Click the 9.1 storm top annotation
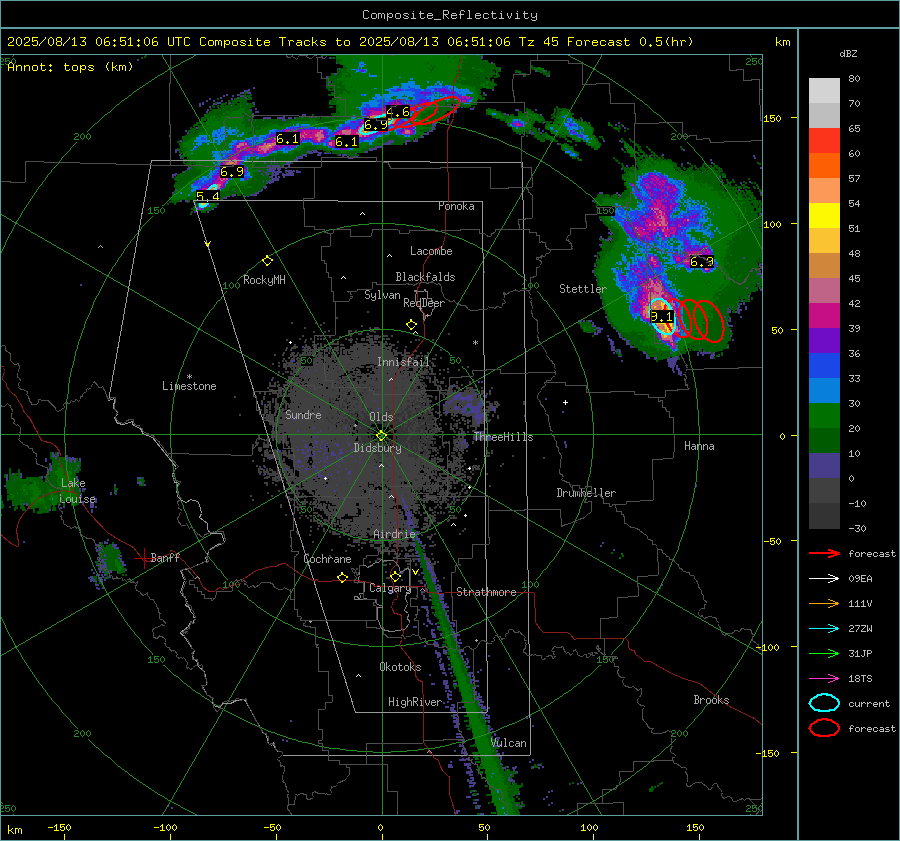 (x=661, y=316)
